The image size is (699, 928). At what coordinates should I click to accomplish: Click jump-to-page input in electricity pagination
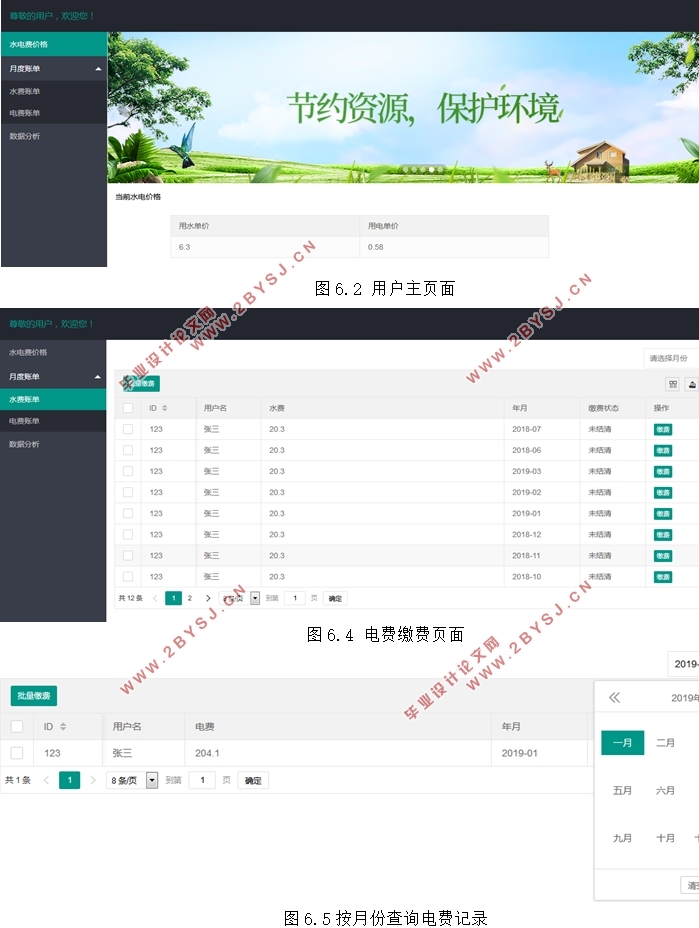pyautogui.click(x=202, y=780)
